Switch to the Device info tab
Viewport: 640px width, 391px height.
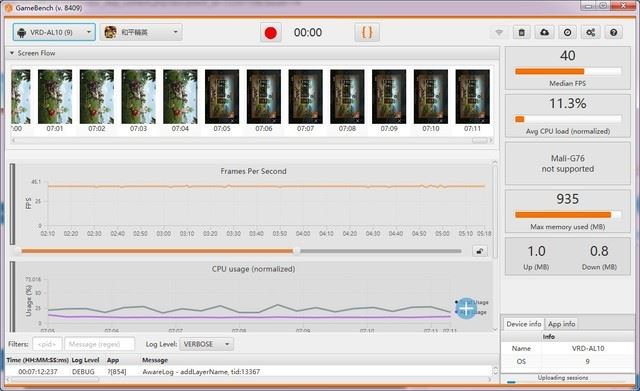pyautogui.click(x=524, y=324)
